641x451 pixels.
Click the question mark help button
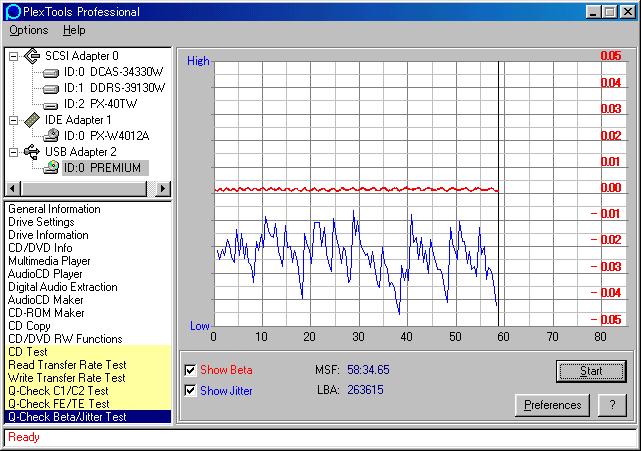(x=612, y=405)
